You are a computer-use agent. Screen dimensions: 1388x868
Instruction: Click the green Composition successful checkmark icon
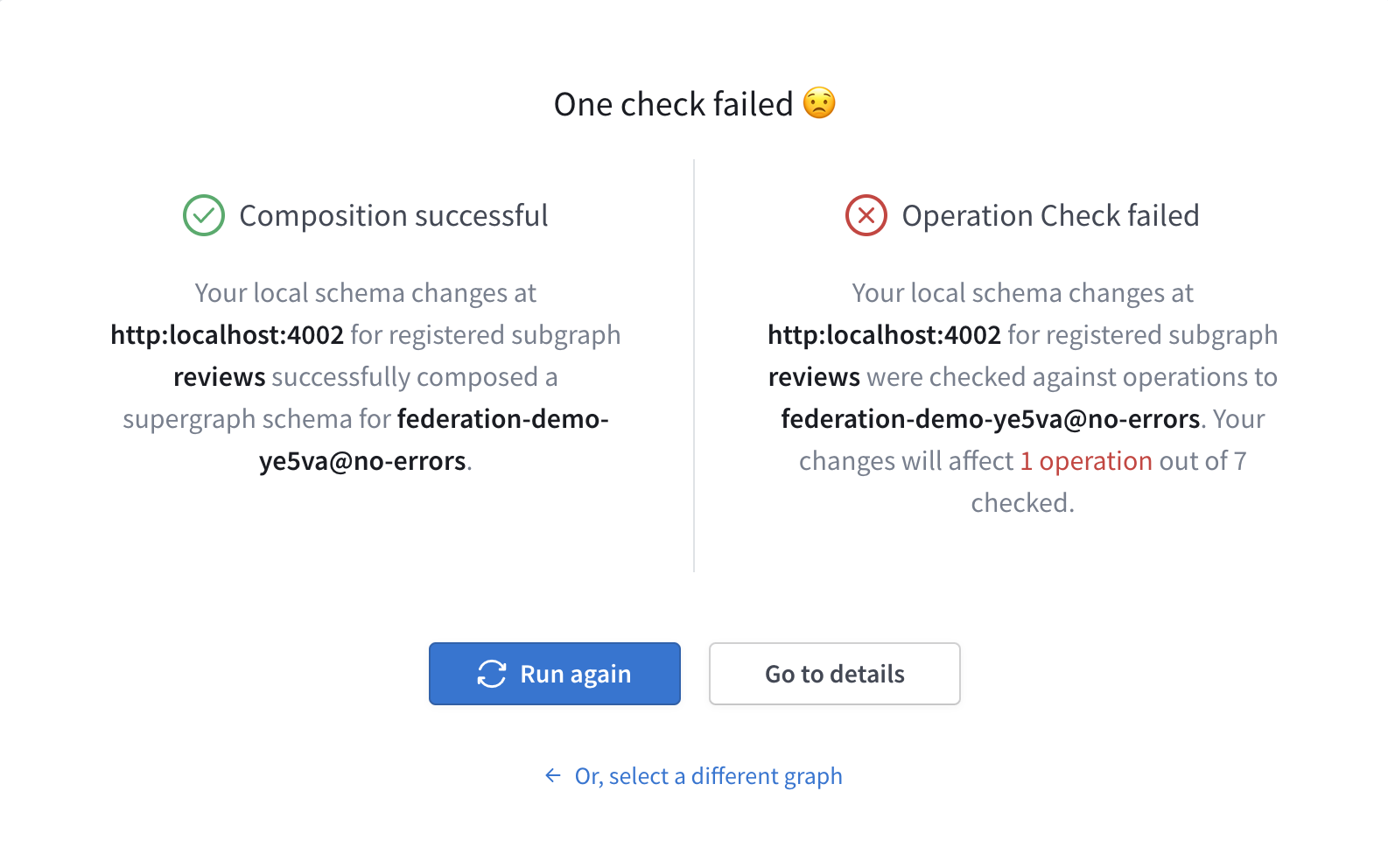[202, 215]
